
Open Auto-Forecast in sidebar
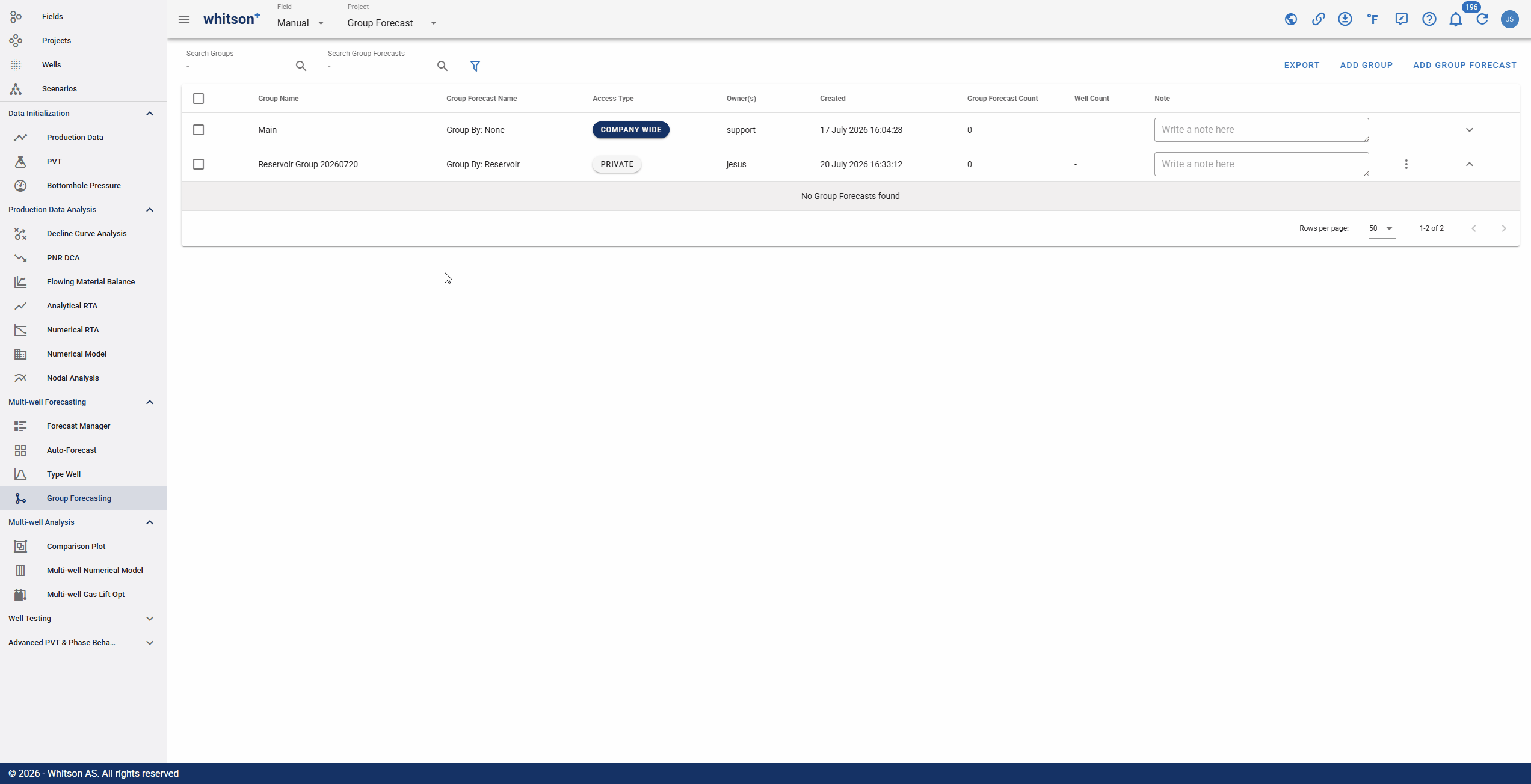tap(83, 450)
